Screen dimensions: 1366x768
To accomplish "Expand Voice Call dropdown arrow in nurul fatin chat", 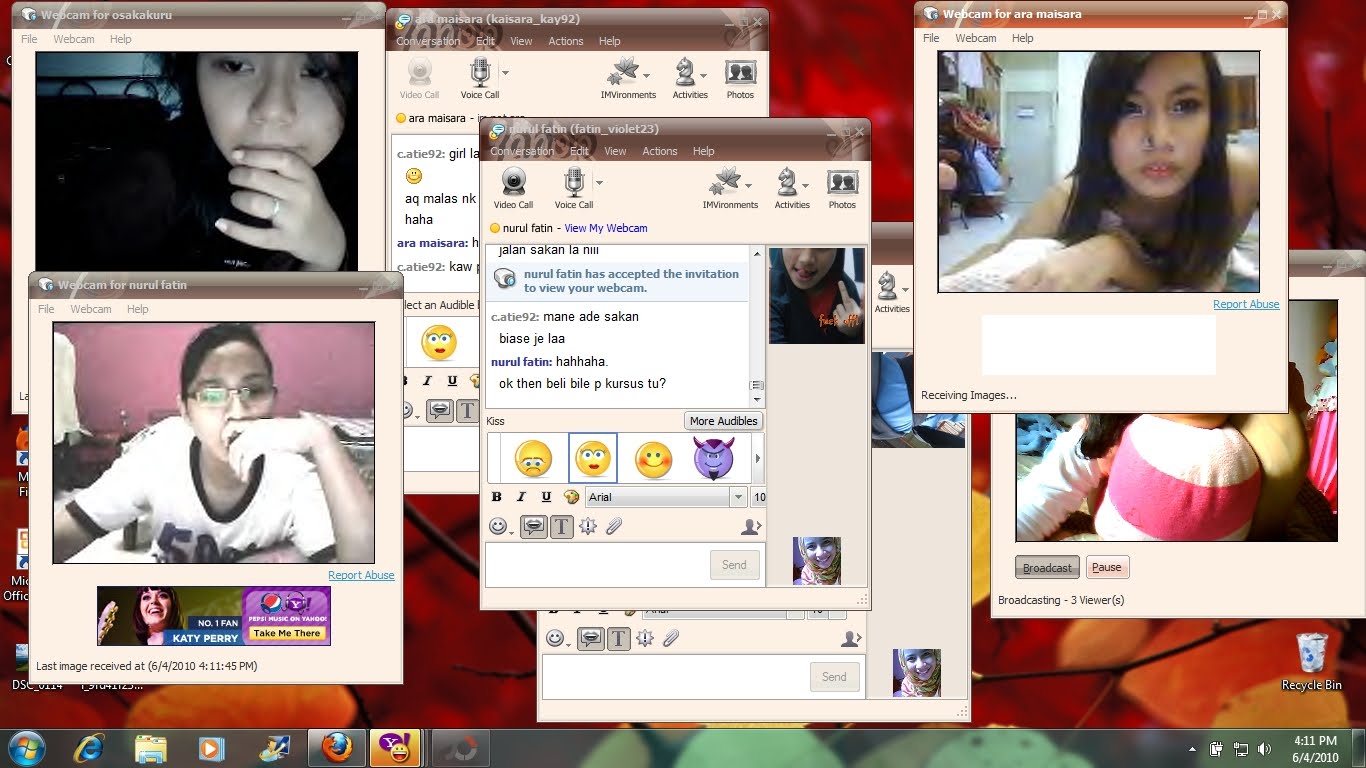I will pyautogui.click(x=600, y=182).
